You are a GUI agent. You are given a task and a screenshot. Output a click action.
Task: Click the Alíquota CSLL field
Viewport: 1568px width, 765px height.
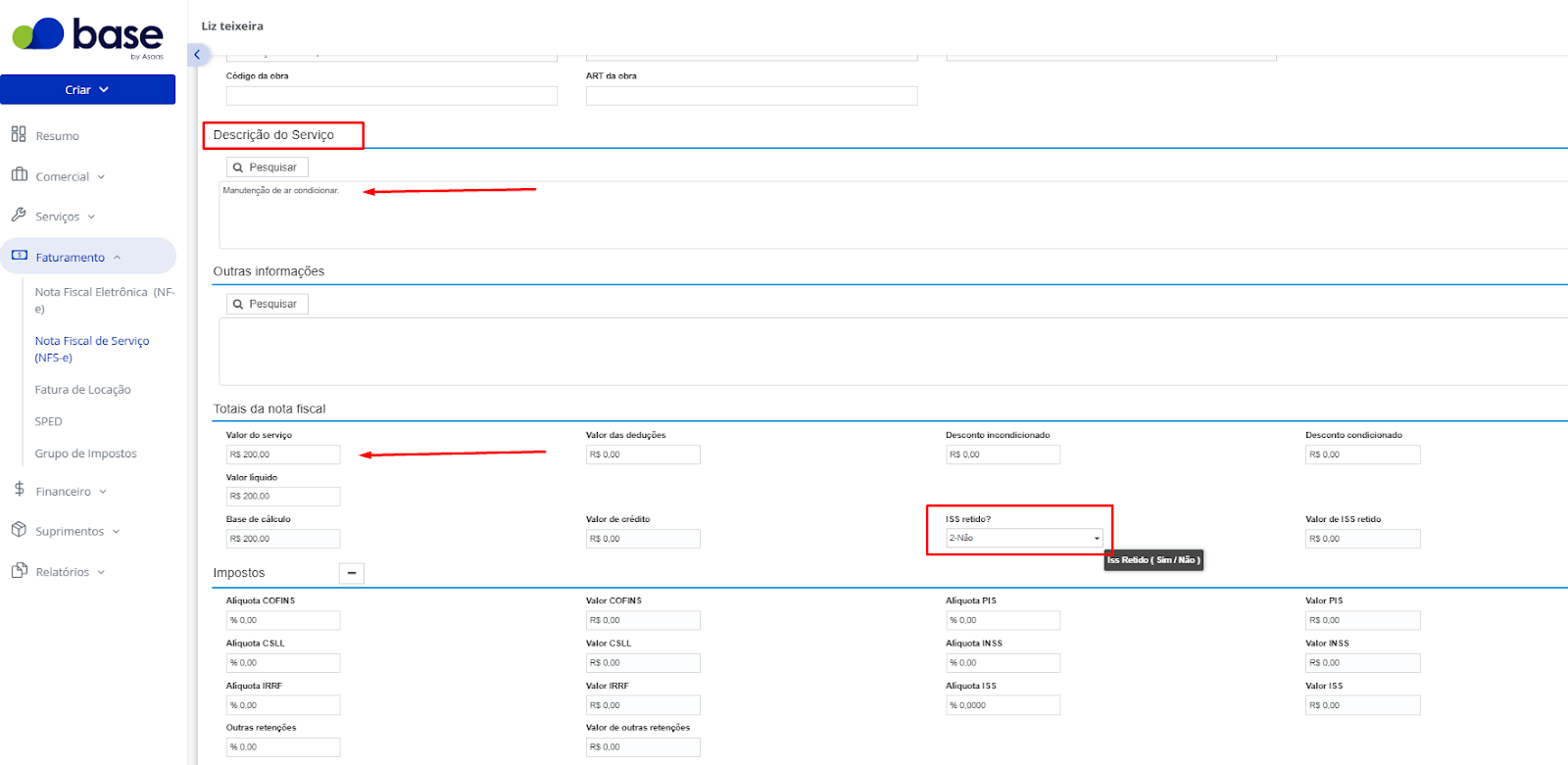[x=283, y=663]
